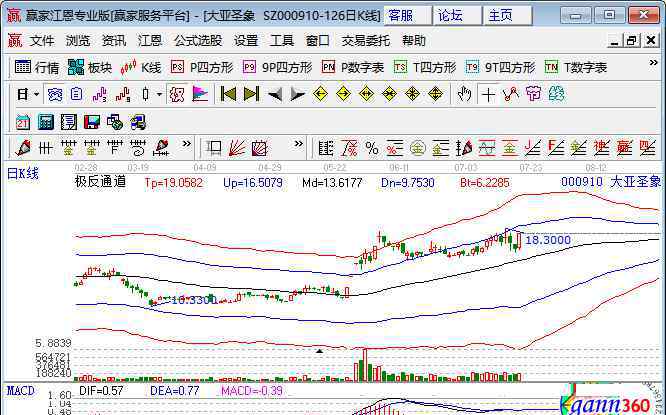Image resolution: width=666 pixels, height=415 pixels.
Task: Jump to last bar with skip-end icon
Action: (251, 94)
